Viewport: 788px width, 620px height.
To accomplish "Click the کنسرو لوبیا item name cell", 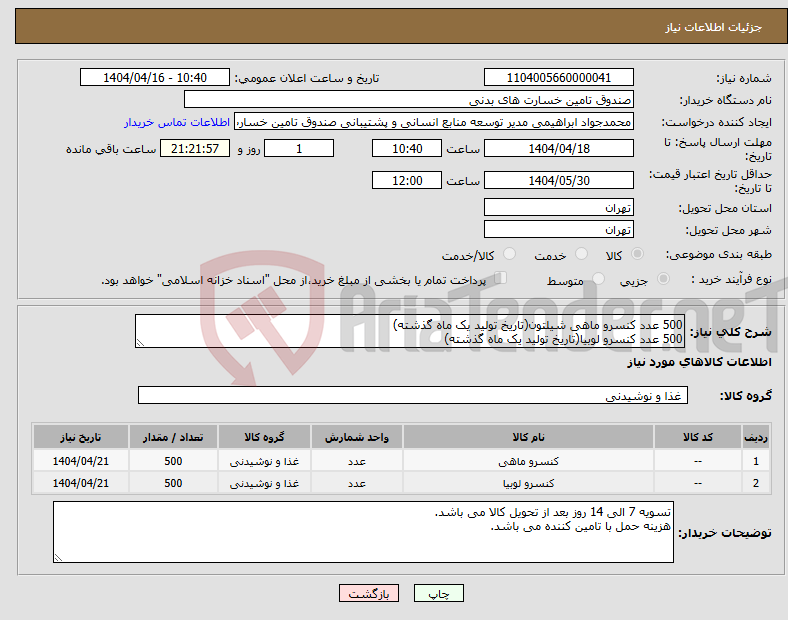I will click(528, 483).
